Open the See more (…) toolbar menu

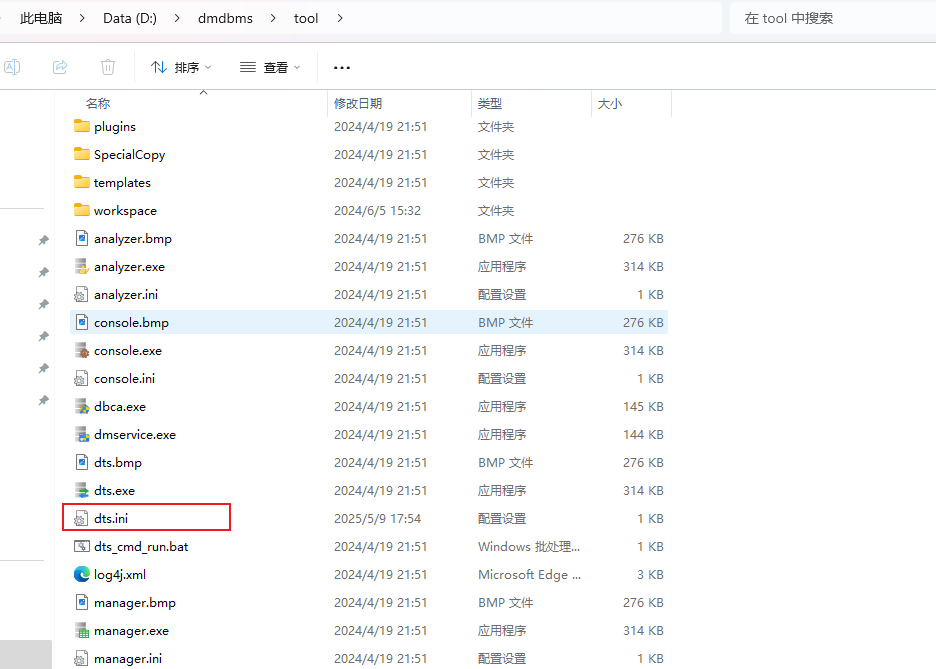coord(341,66)
